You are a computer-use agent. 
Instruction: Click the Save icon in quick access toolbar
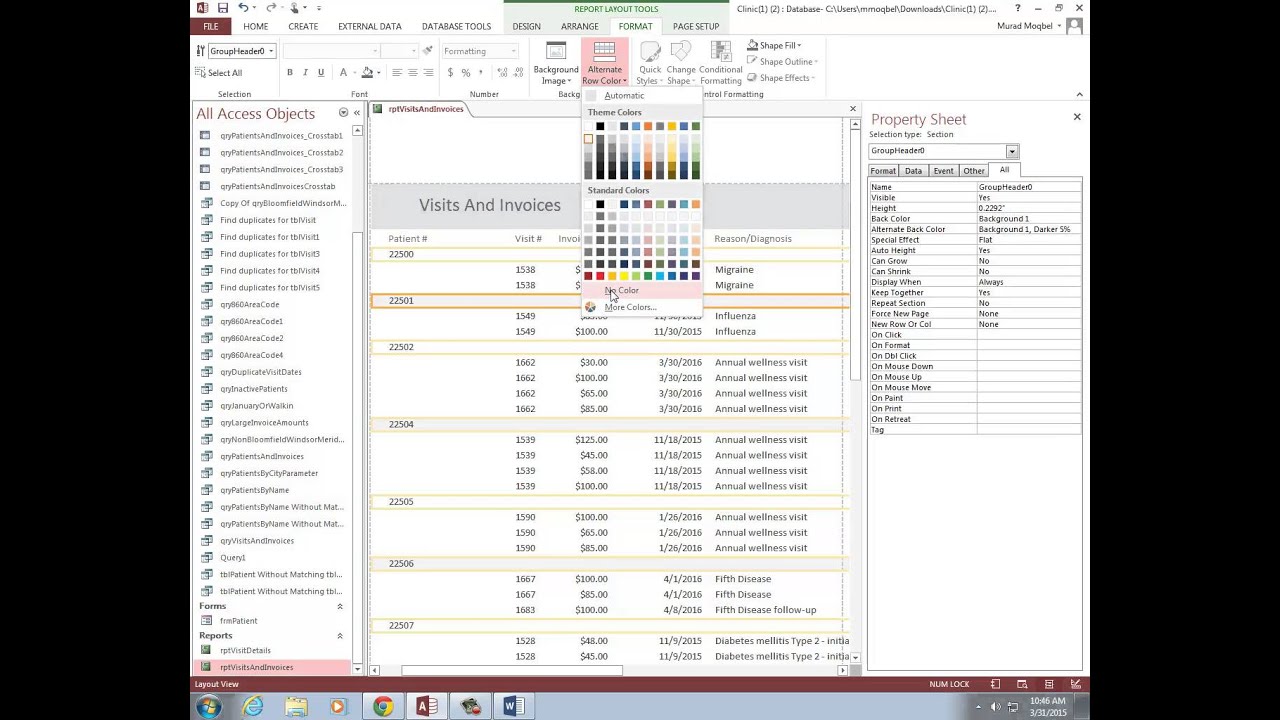(x=223, y=8)
